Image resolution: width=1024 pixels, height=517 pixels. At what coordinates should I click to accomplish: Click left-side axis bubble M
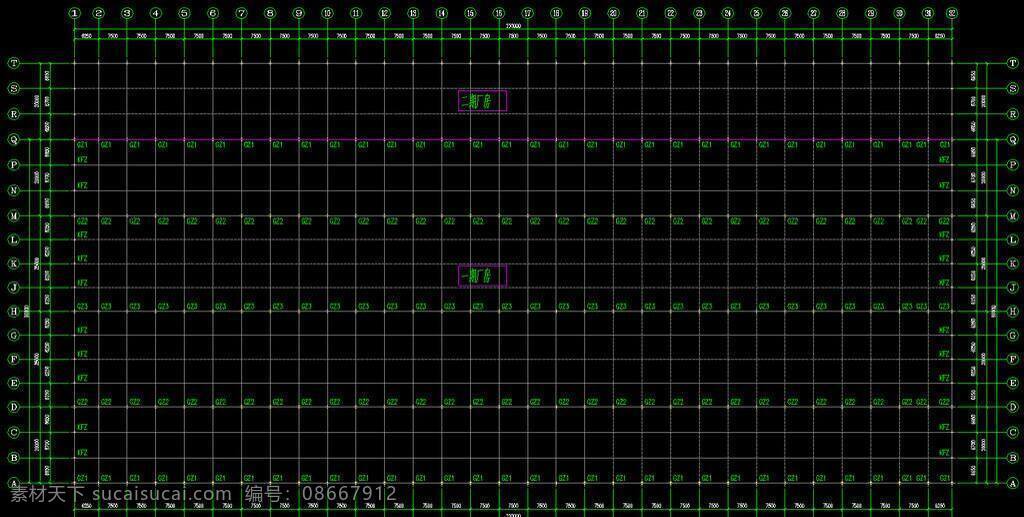point(14,215)
